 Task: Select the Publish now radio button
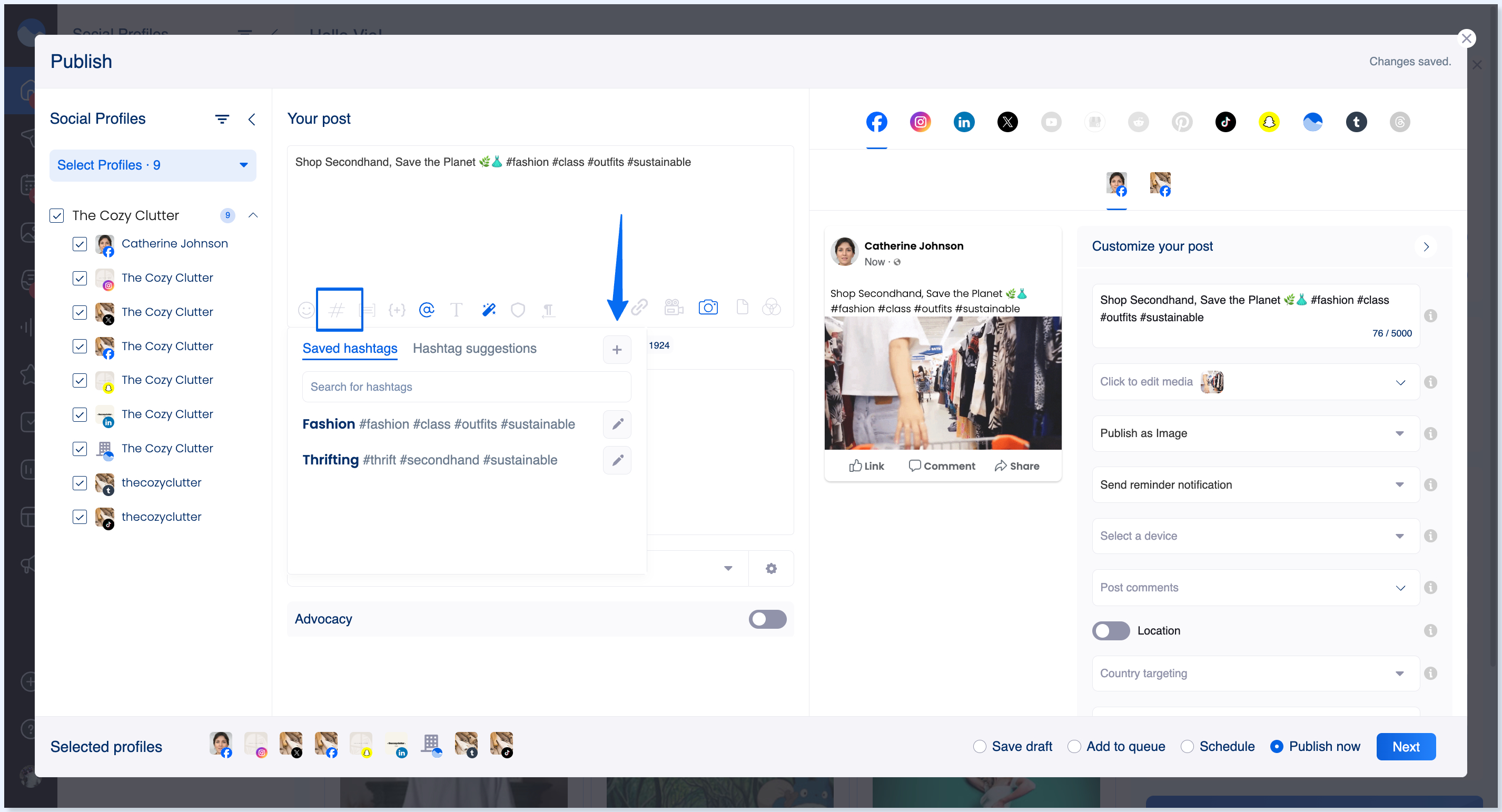tap(1277, 746)
